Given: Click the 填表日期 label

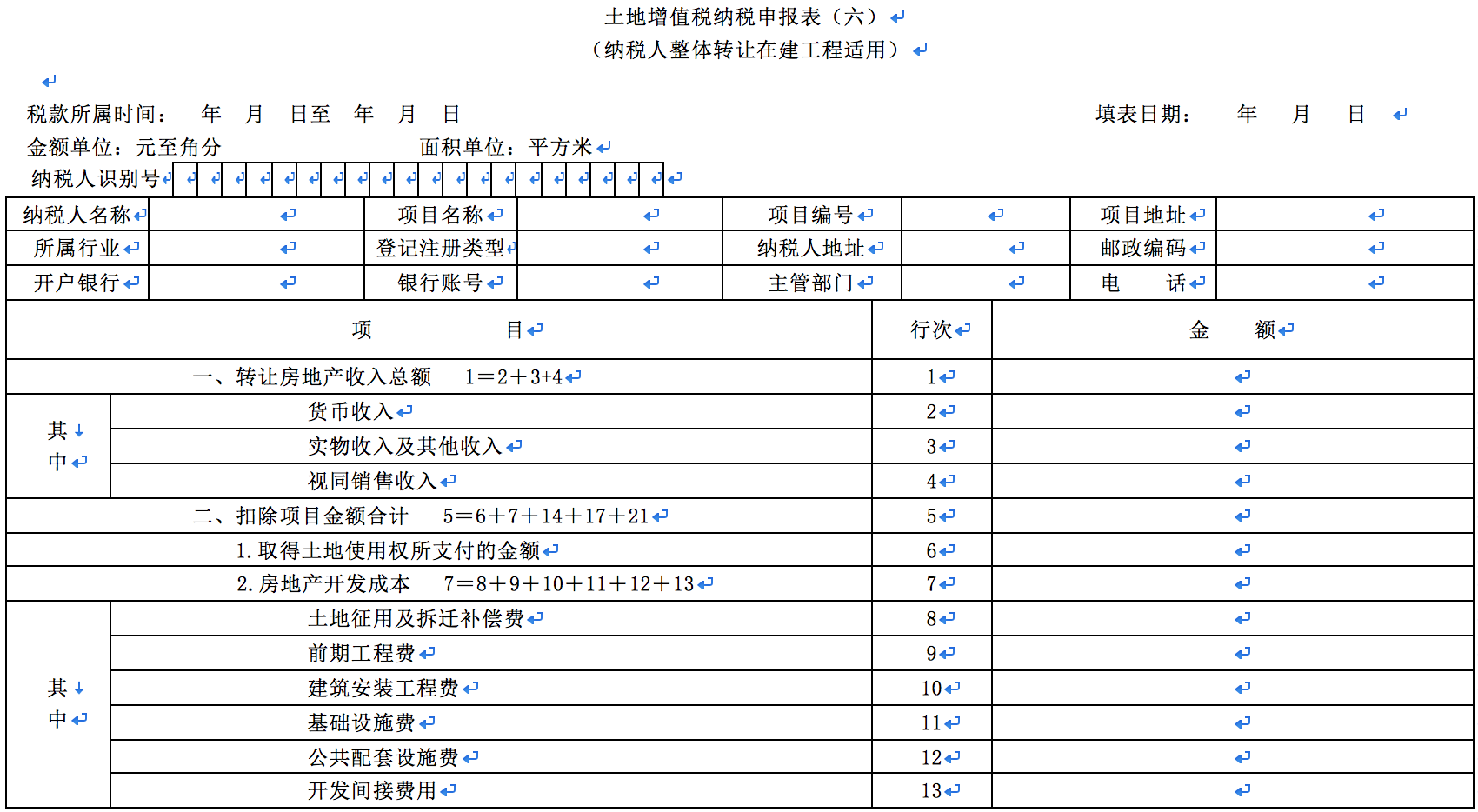Looking at the screenshot, I should pyautogui.click(x=1143, y=114).
